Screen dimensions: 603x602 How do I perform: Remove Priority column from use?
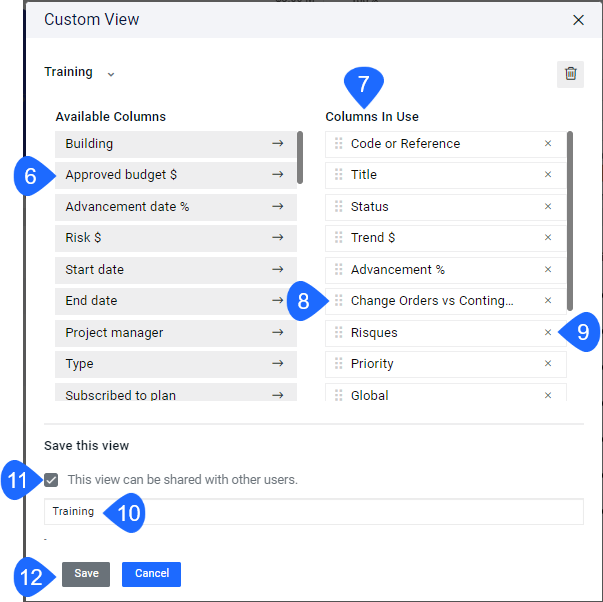pos(548,364)
